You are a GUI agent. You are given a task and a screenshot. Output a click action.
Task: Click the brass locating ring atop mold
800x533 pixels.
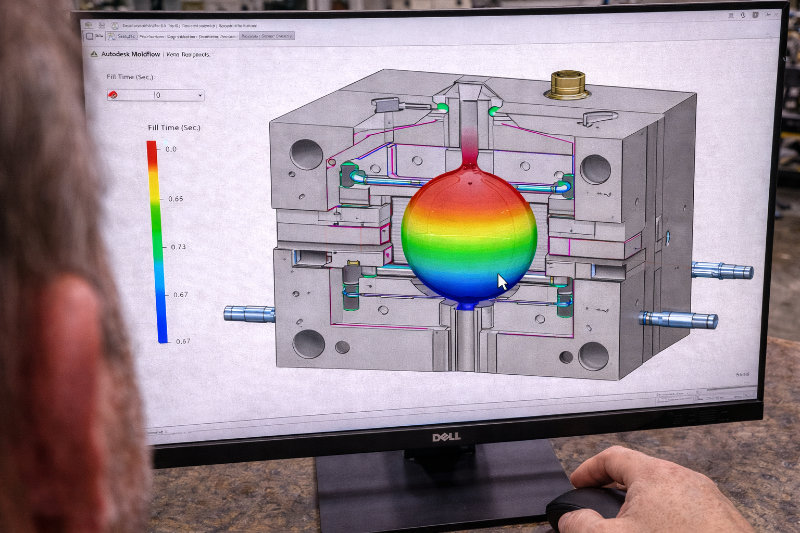point(568,84)
